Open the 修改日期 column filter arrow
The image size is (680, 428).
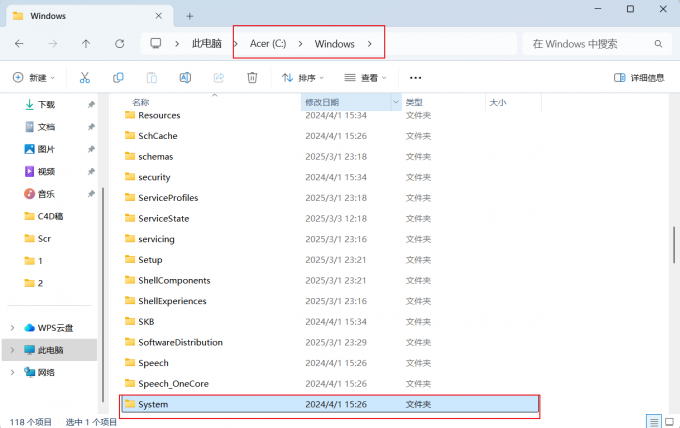pyautogui.click(x=396, y=102)
